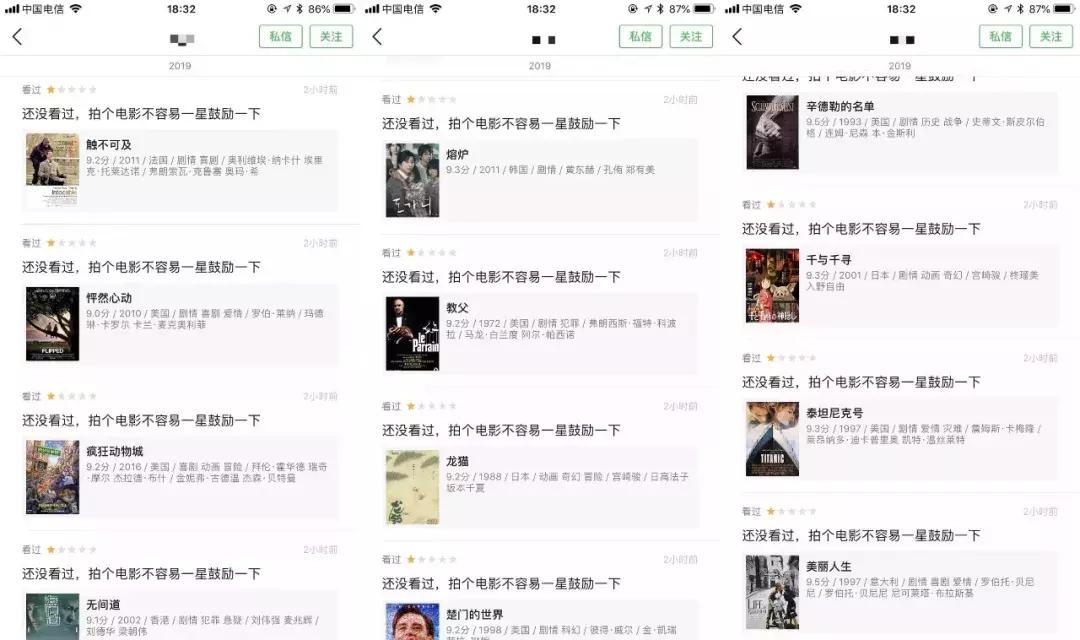This screenshot has height=640, width=1080.
Task: Open 辛德勒的名单 poster image
Action: 772,132
